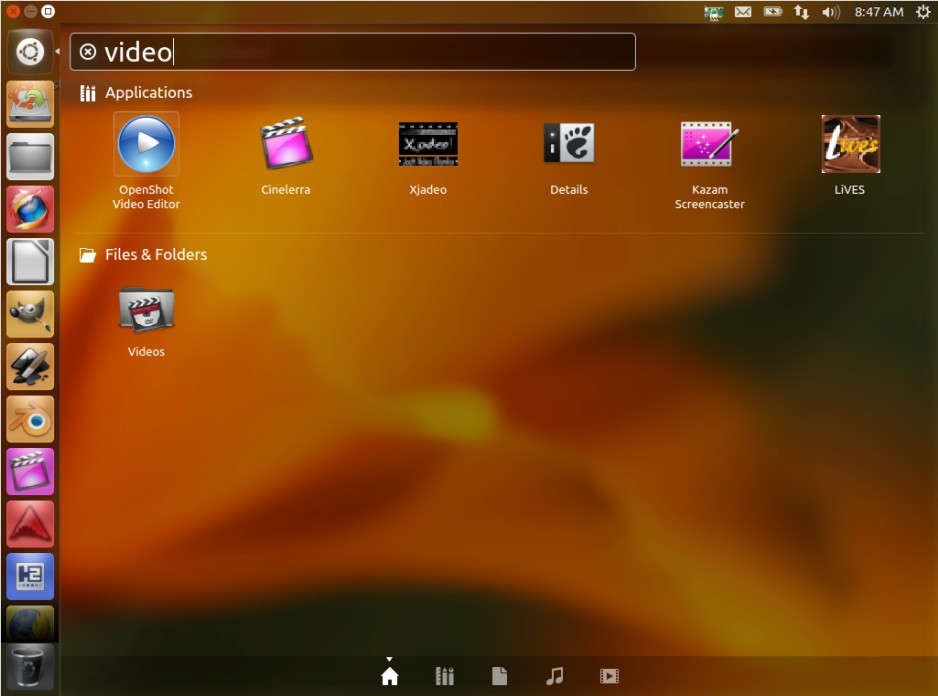938x696 pixels.
Task: Switch to the Files lens tab
Action: 500,676
